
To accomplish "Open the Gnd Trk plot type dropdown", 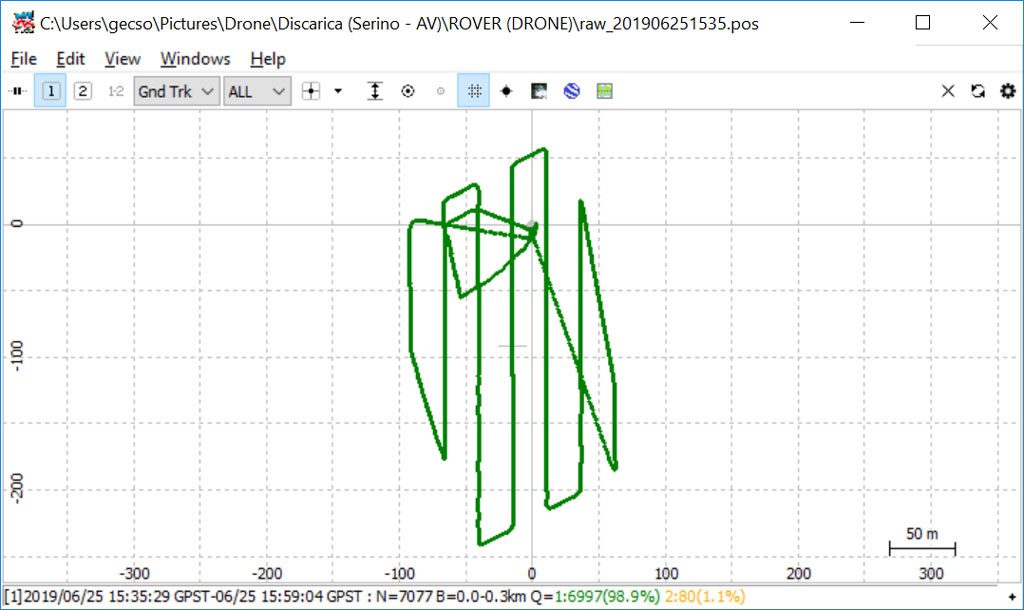I will tap(177, 91).
